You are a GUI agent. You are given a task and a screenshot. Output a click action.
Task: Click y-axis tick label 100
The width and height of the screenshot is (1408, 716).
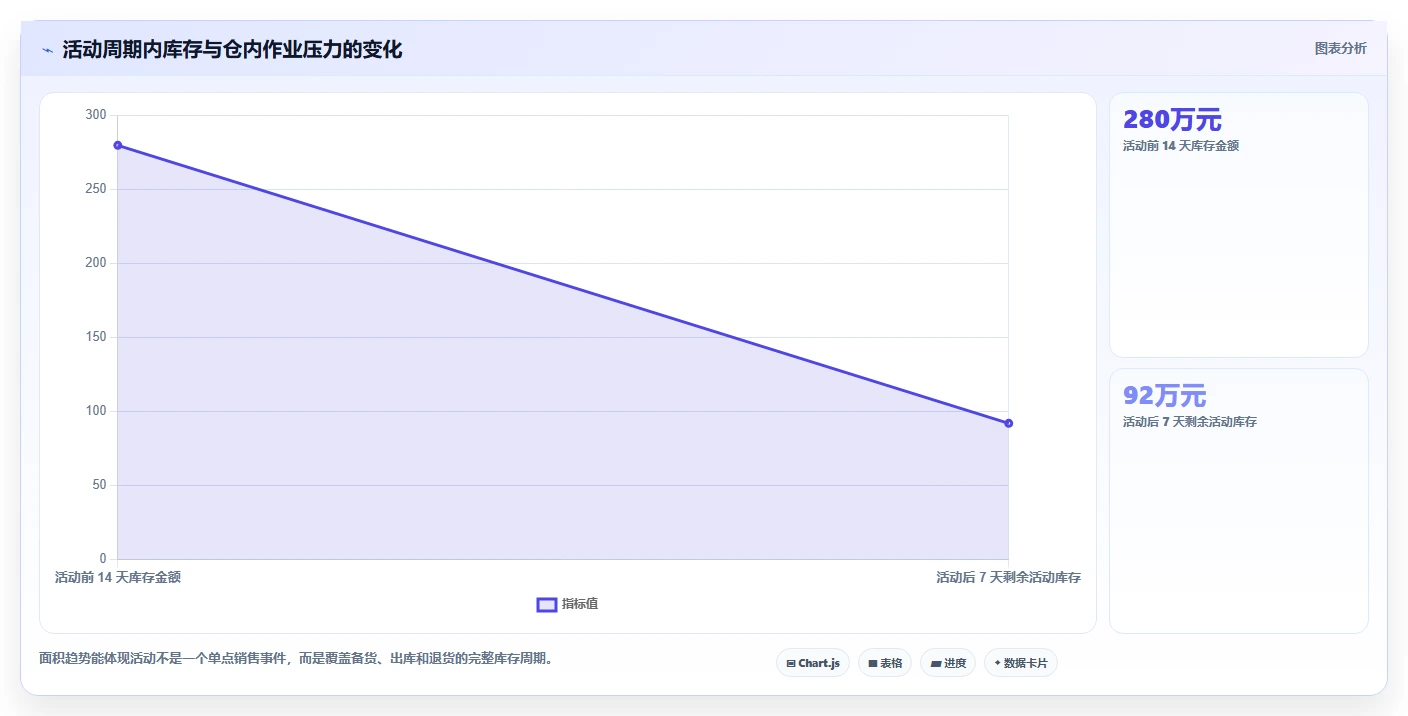96,412
